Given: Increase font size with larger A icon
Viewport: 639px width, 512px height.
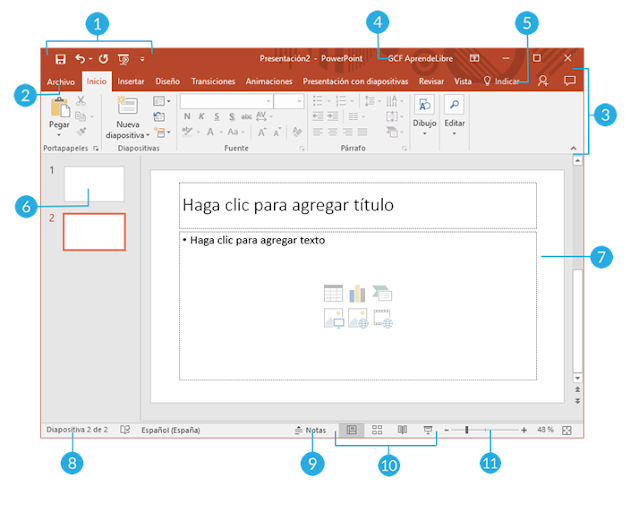Looking at the screenshot, I should 262,132.
